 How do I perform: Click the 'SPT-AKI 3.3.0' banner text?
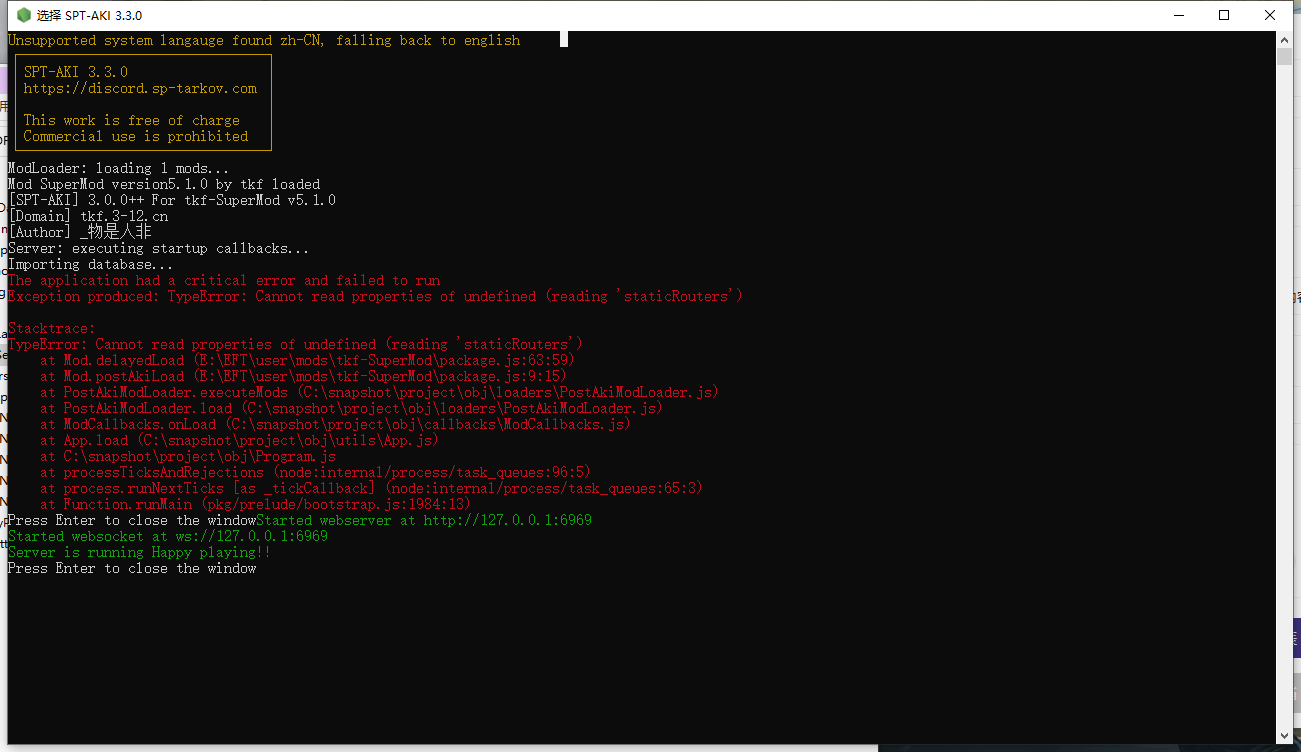pos(76,72)
